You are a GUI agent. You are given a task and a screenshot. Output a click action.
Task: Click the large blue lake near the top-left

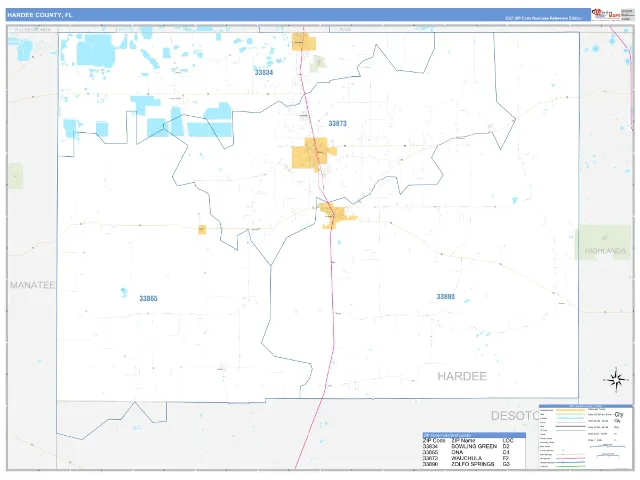point(95,51)
